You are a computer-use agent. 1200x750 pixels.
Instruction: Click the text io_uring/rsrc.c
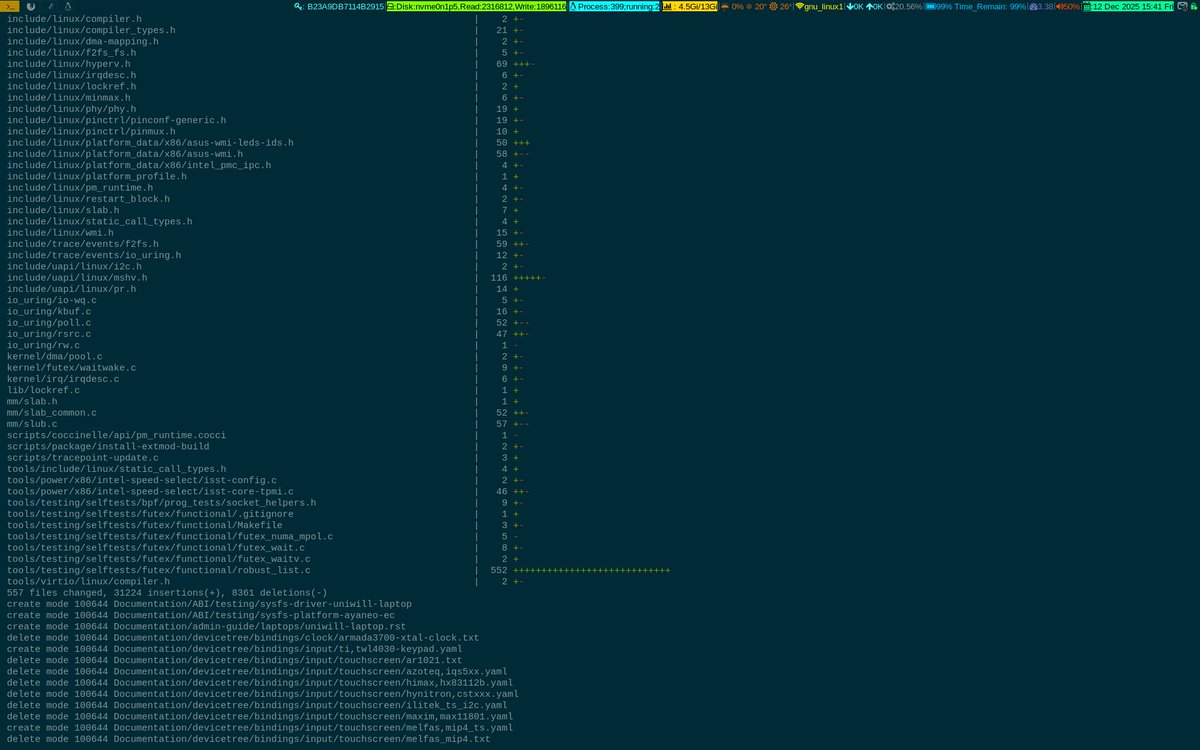point(49,334)
